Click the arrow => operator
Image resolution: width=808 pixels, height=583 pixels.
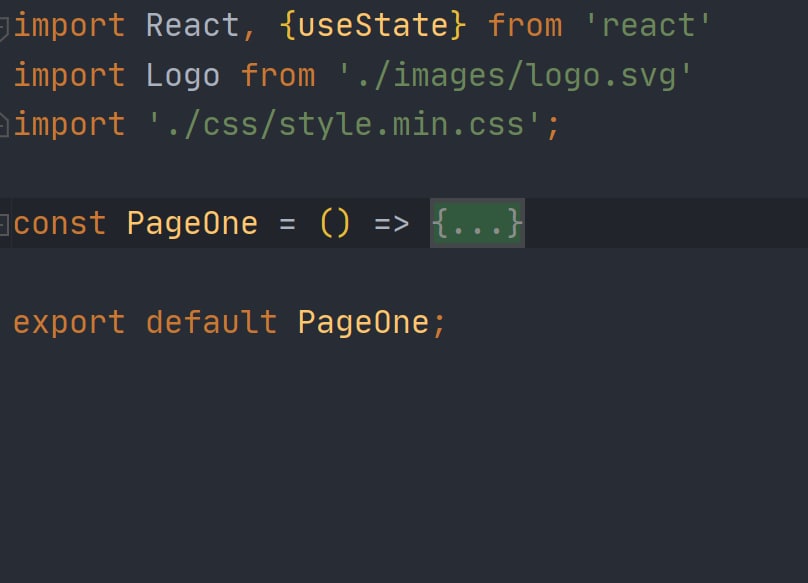pyautogui.click(x=392, y=224)
